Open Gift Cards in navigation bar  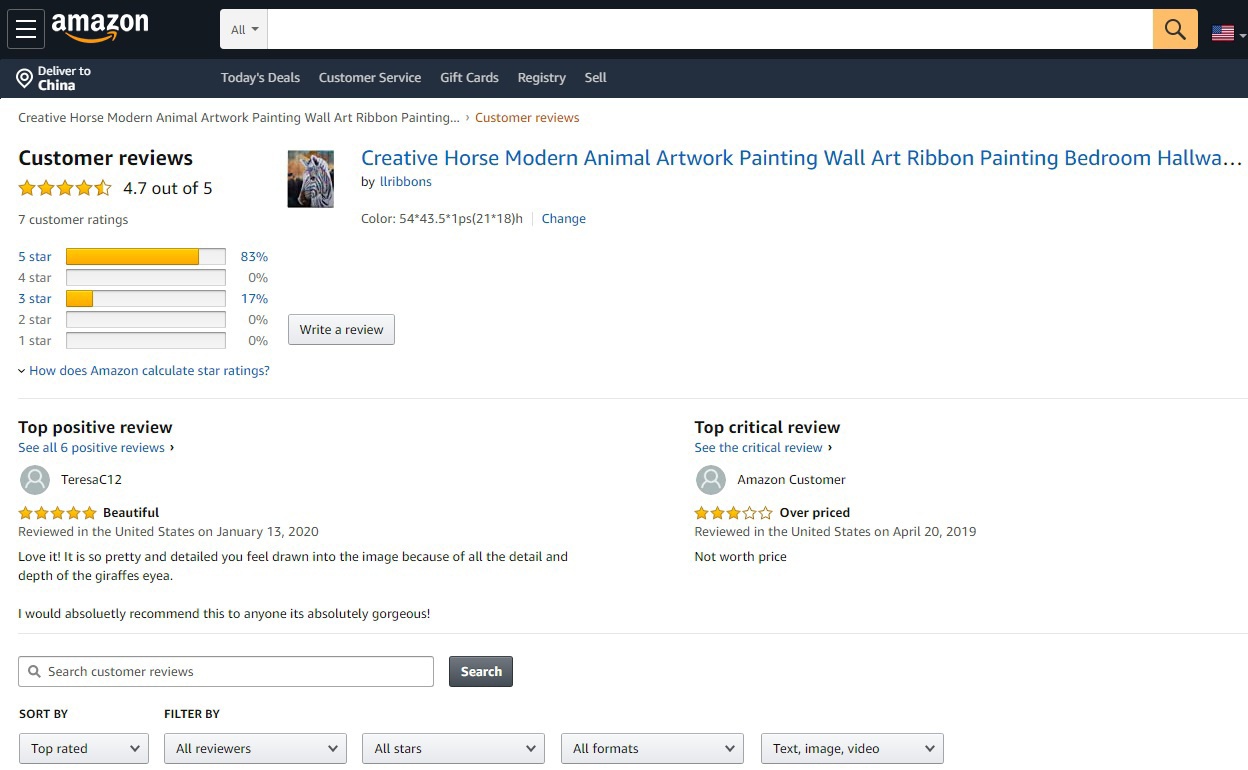[469, 78]
